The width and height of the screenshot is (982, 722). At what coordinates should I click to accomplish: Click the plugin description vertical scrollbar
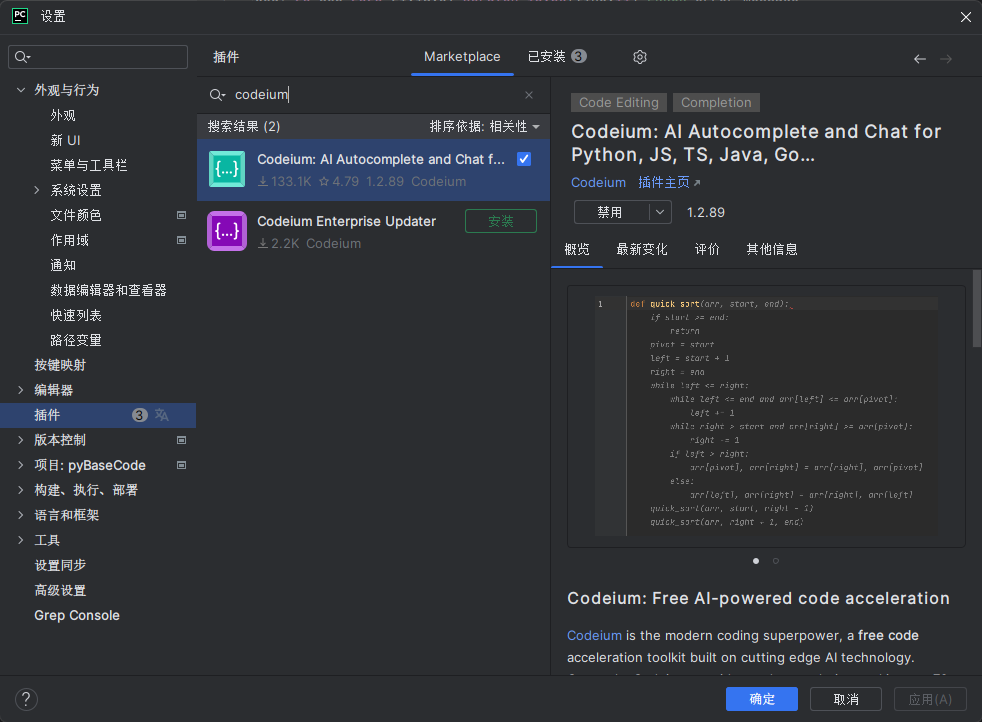pos(976,310)
